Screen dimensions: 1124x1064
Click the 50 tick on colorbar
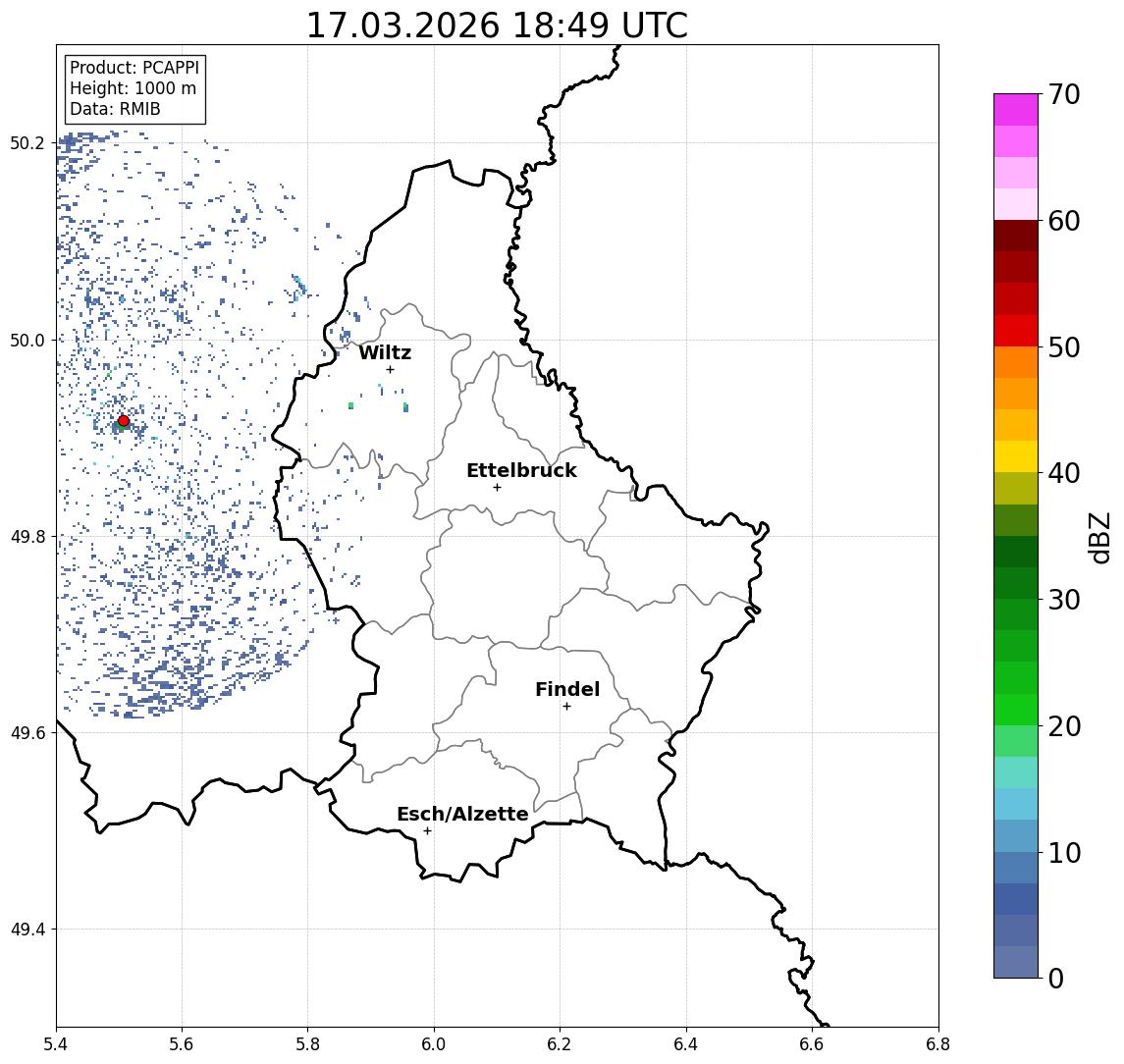coord(1064,347)
